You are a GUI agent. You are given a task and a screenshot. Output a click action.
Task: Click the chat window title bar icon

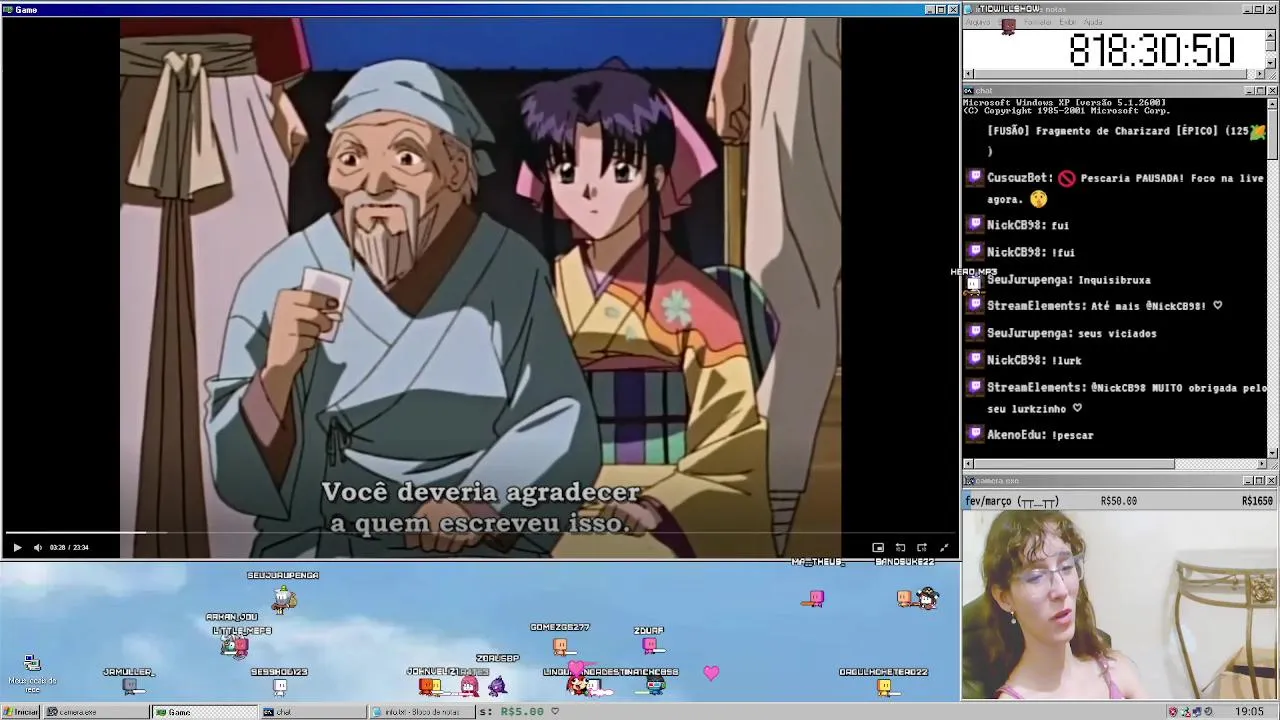[x=968, y=91]
